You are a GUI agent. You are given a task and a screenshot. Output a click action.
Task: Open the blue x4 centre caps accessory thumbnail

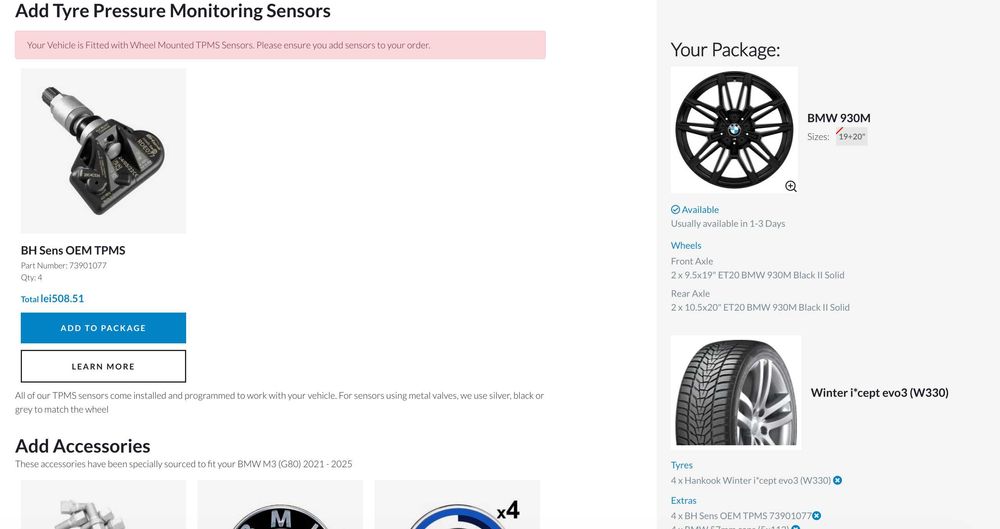pyautogui.click(x=457, y=506)
